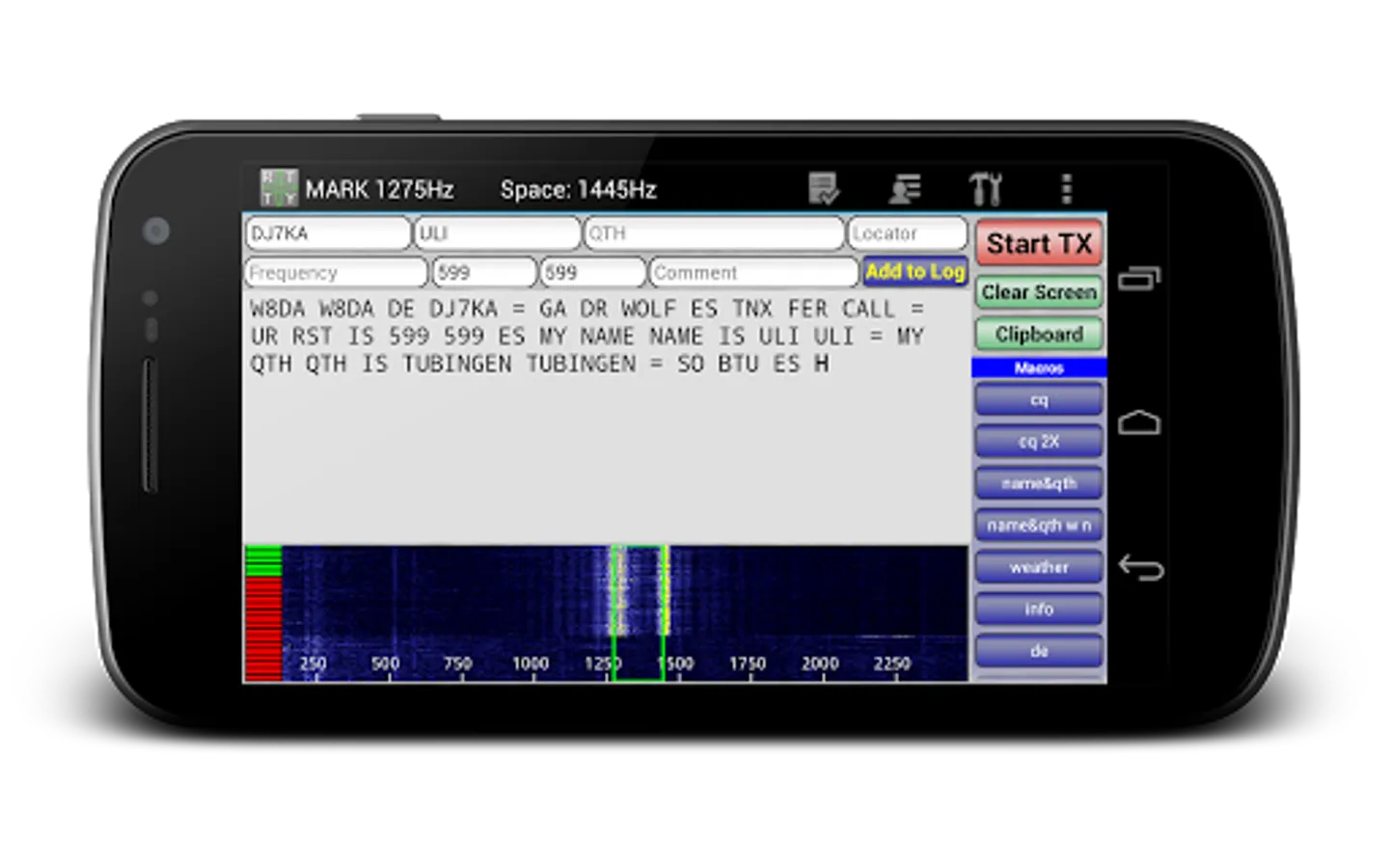Tap the red and green signal level meter
Viewport: 1389px width, 868px height.
click(263, 613)
